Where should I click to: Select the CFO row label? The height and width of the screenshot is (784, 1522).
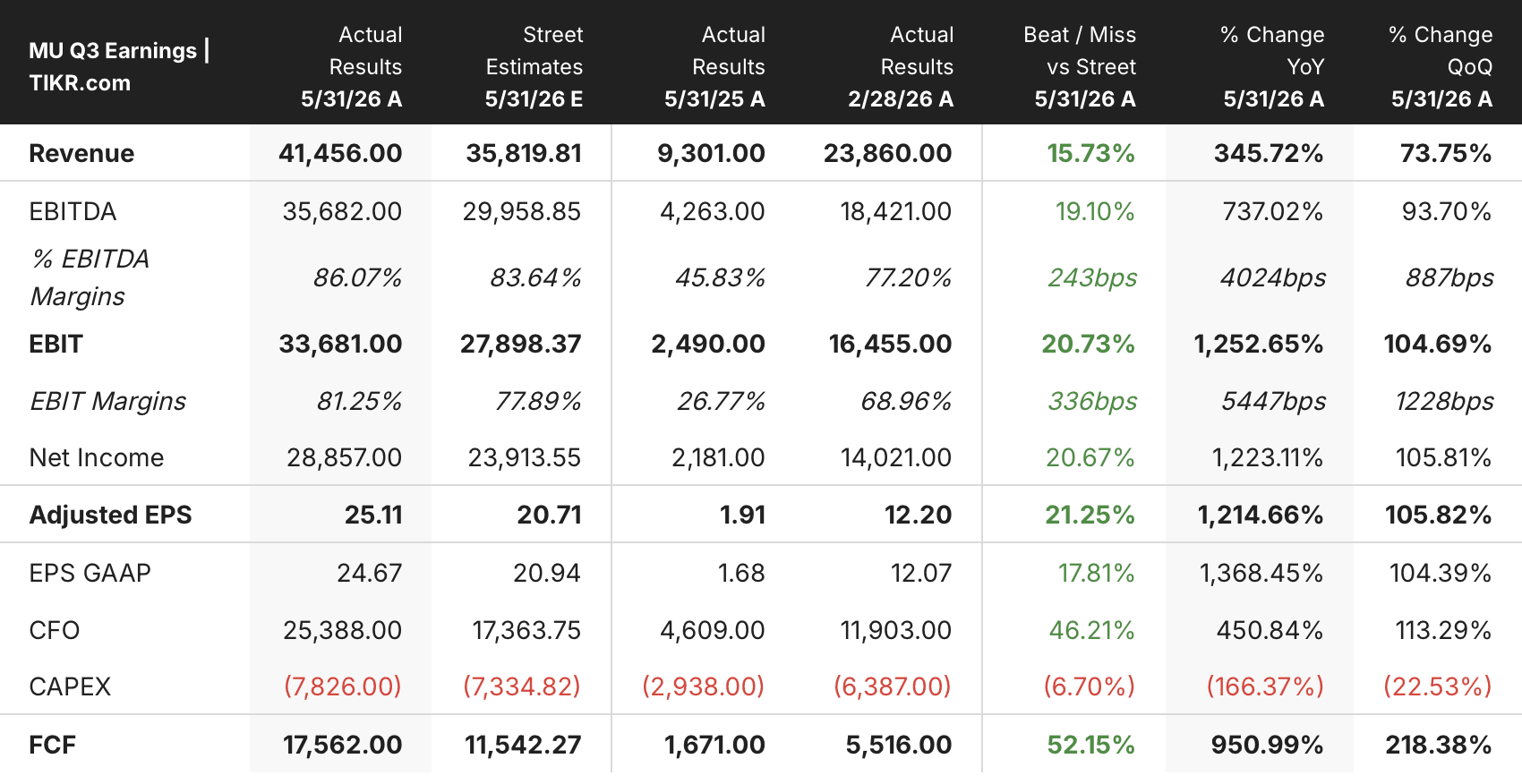click(x=55, y=630)
